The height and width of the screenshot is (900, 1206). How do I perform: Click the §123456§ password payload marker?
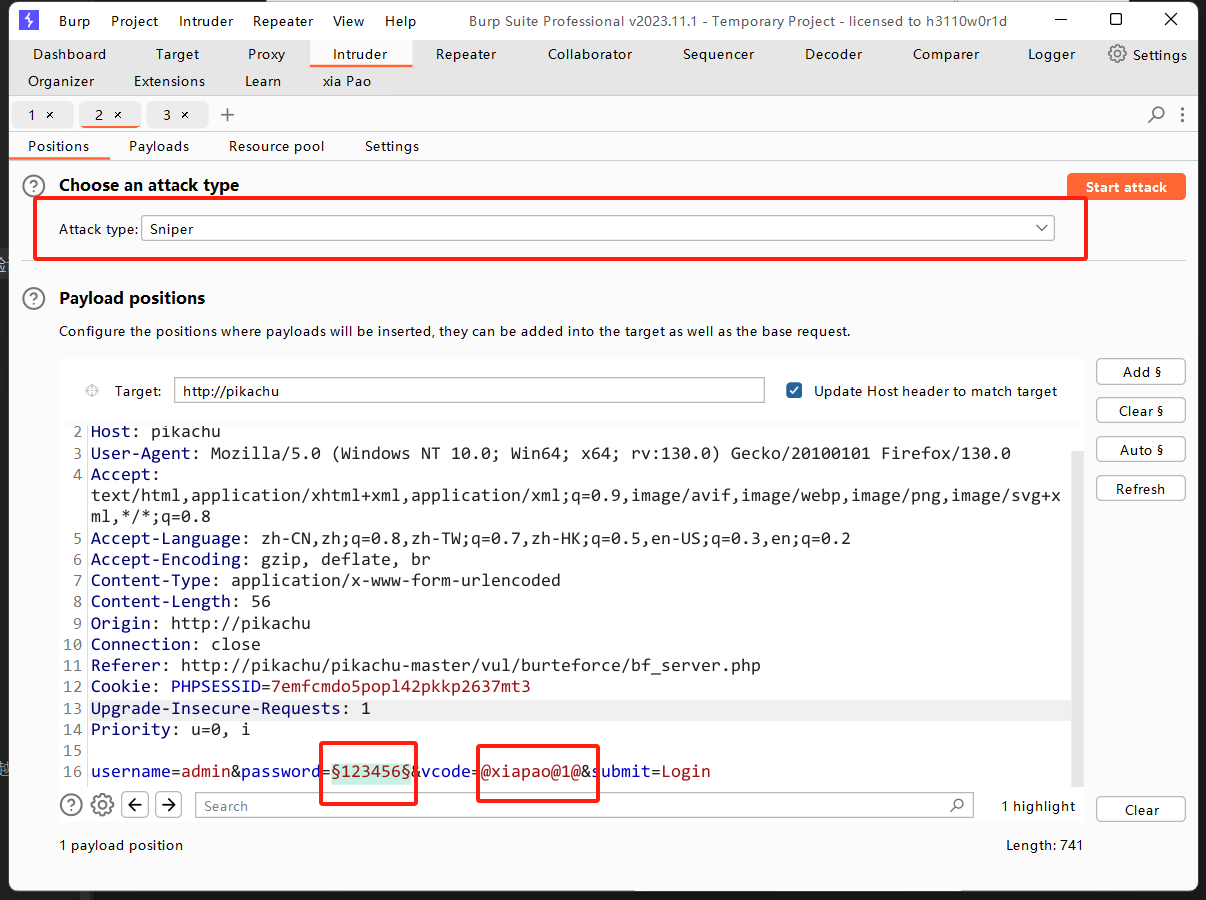(371, 771)
